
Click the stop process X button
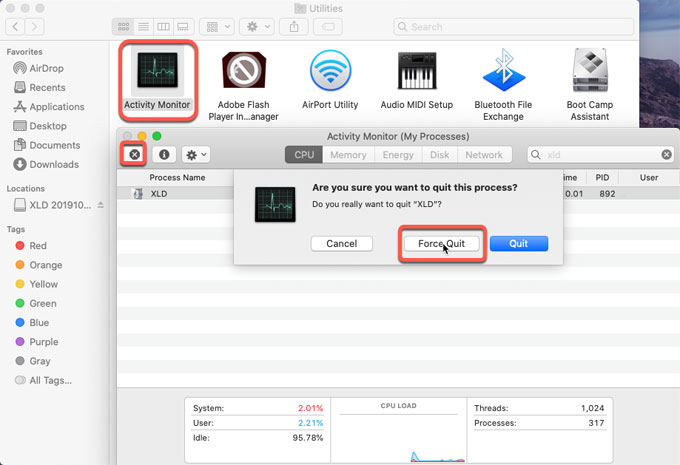tap(134, 154)
